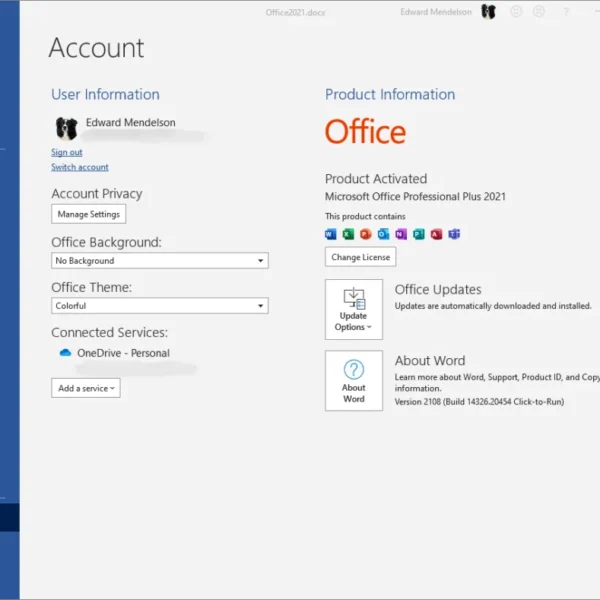Click the Excel app icon
Image resolution: width=600 pixels, height=600 pixels.
348,234
